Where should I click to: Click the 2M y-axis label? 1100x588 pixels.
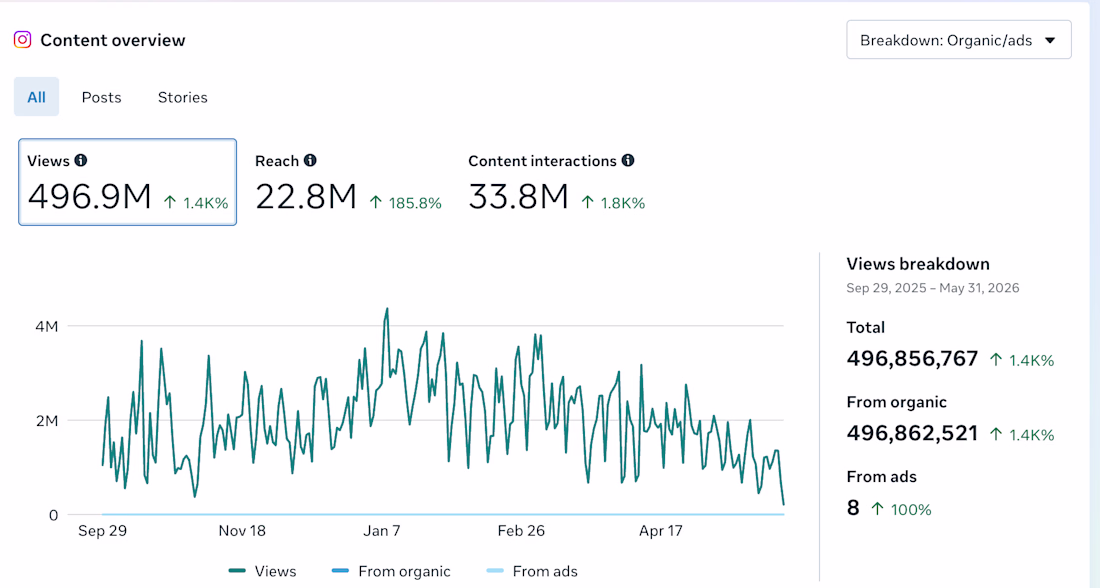(x=47, y=421)
